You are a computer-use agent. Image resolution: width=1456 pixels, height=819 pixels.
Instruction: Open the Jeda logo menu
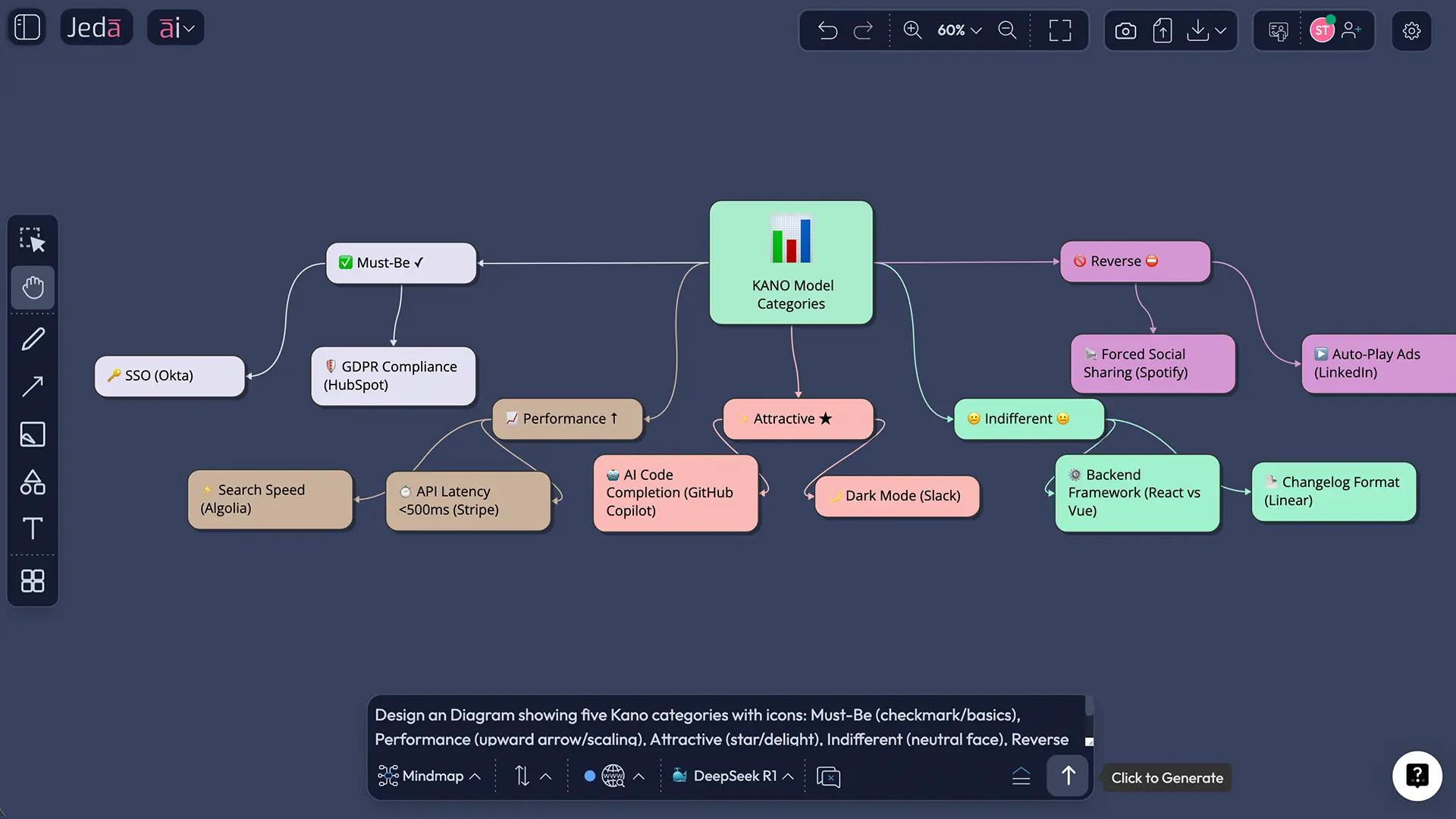(95, 28)
